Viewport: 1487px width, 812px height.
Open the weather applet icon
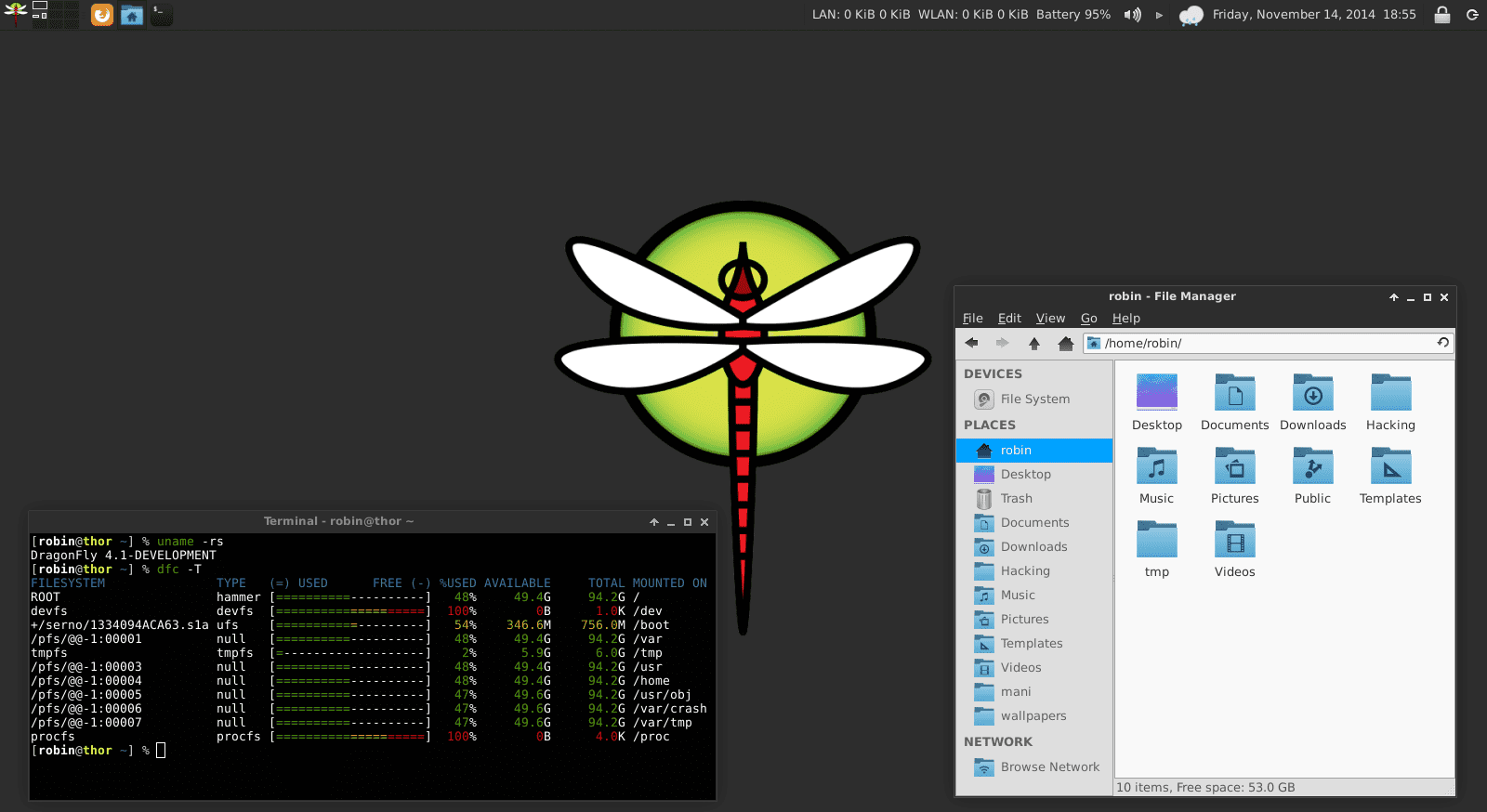point(1191,15)
